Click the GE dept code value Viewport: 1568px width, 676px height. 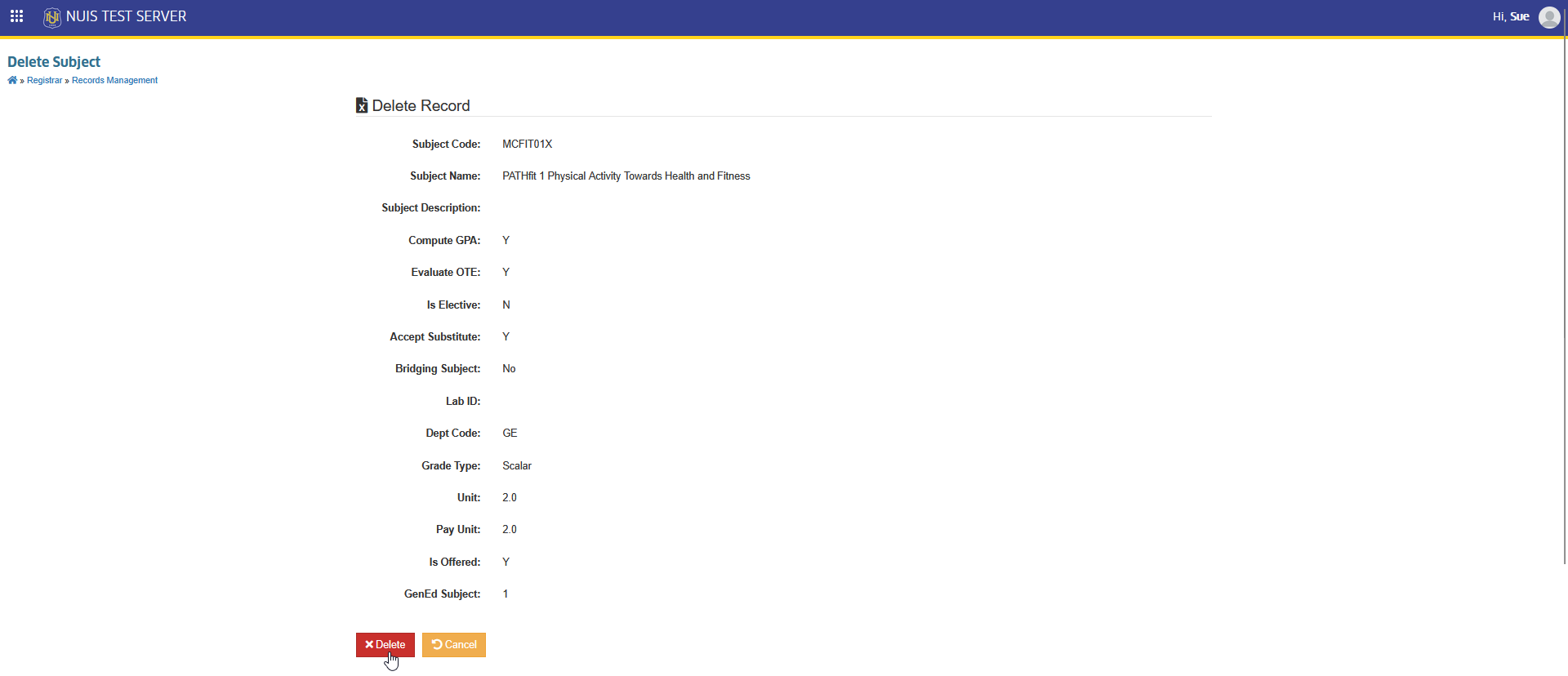click(x=510, y=434)
